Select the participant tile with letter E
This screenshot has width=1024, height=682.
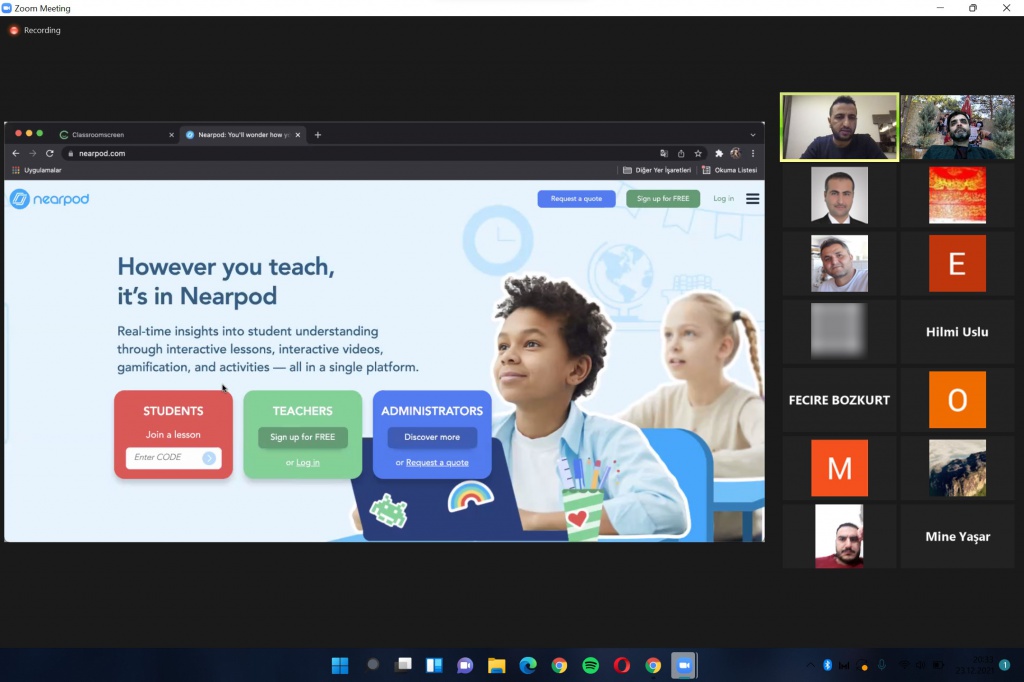pos(957,263)
